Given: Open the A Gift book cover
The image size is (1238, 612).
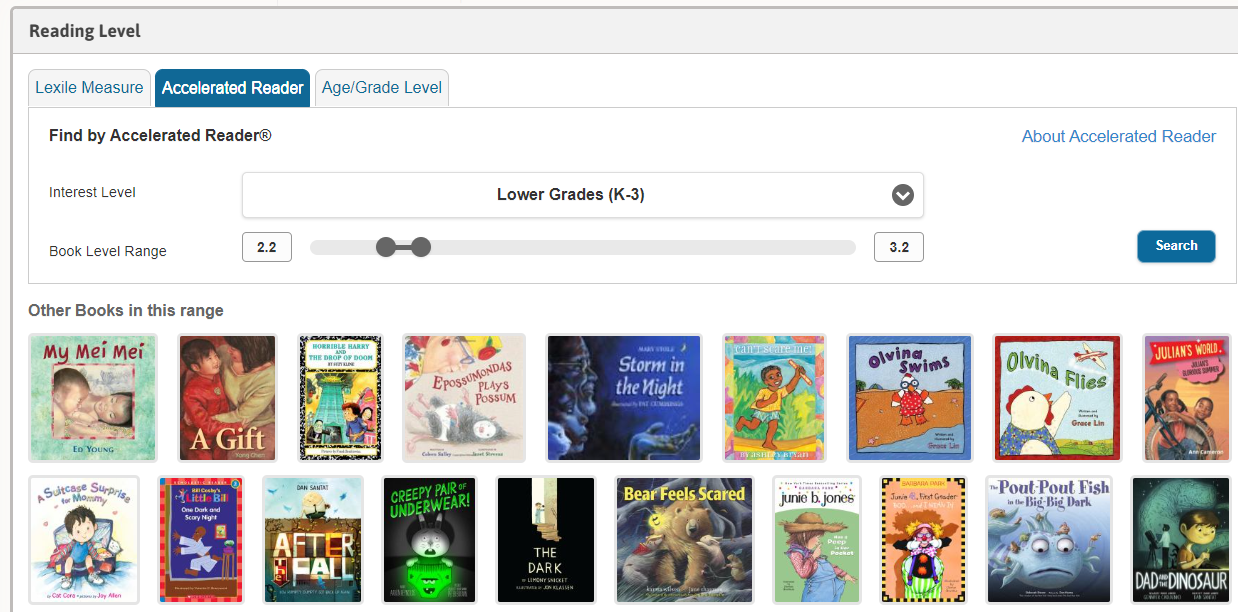Looking at the screenshot, I should [x=227, y=398].
